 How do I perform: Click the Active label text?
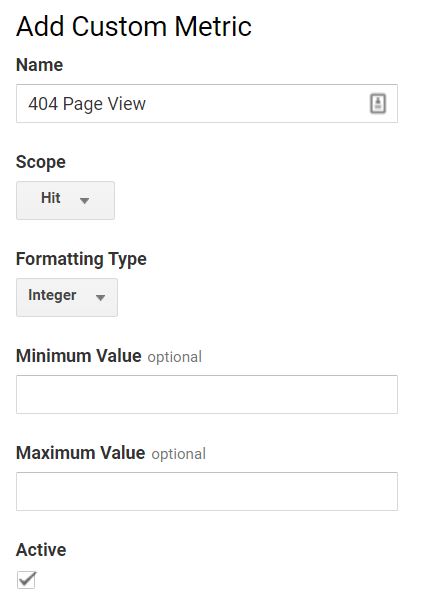coord(41,550)
